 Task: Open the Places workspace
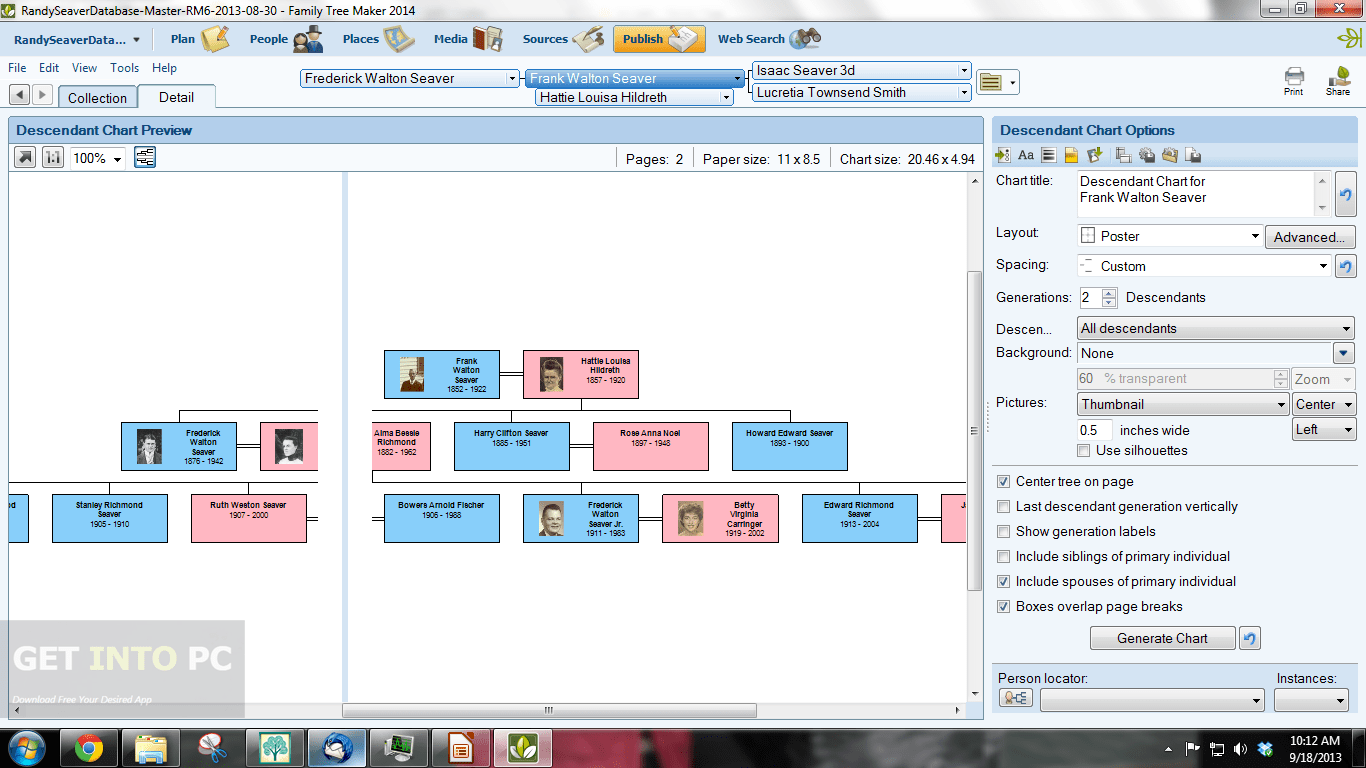click(378, 39)
